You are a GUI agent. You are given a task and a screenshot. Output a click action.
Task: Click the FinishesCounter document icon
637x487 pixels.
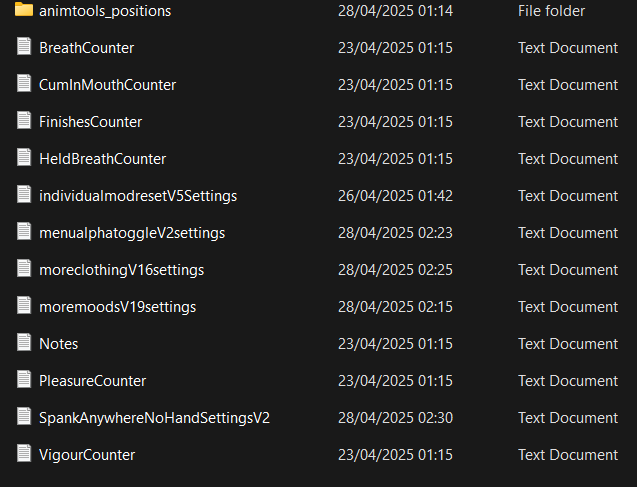click(x=24, y=121)
